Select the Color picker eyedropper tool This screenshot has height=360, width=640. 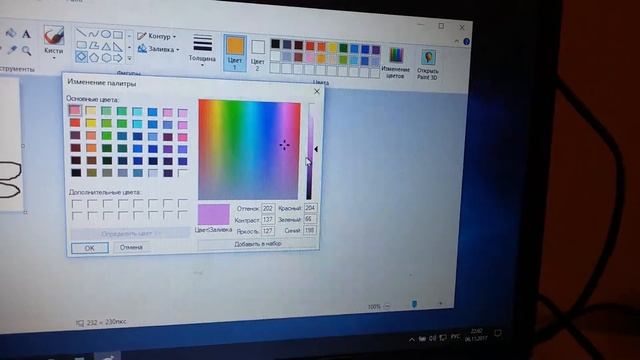point(12,50)
